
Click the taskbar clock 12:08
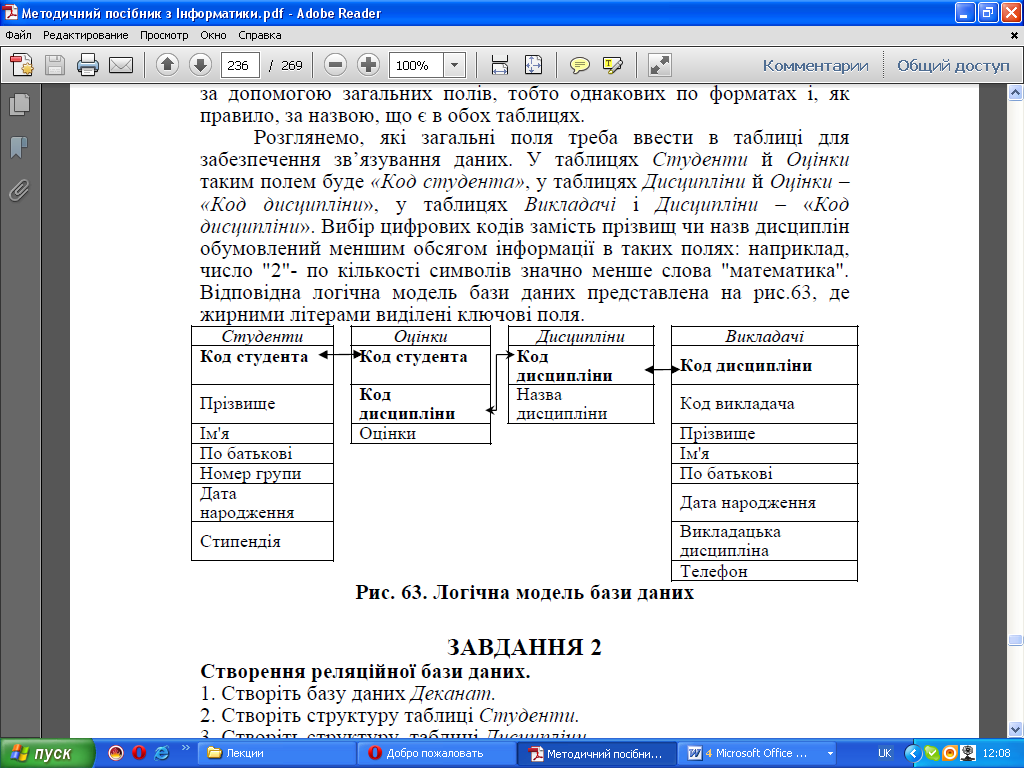[x=996, y=753]
